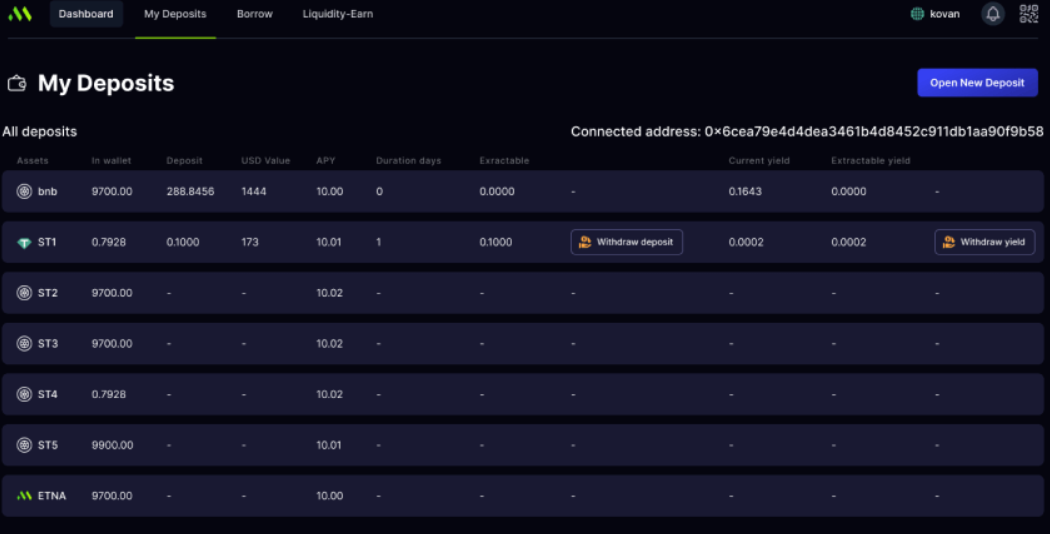This screenshot has width=1050, height=534.
Task: Click ST2 APY value 10.02
Action: 329,293
